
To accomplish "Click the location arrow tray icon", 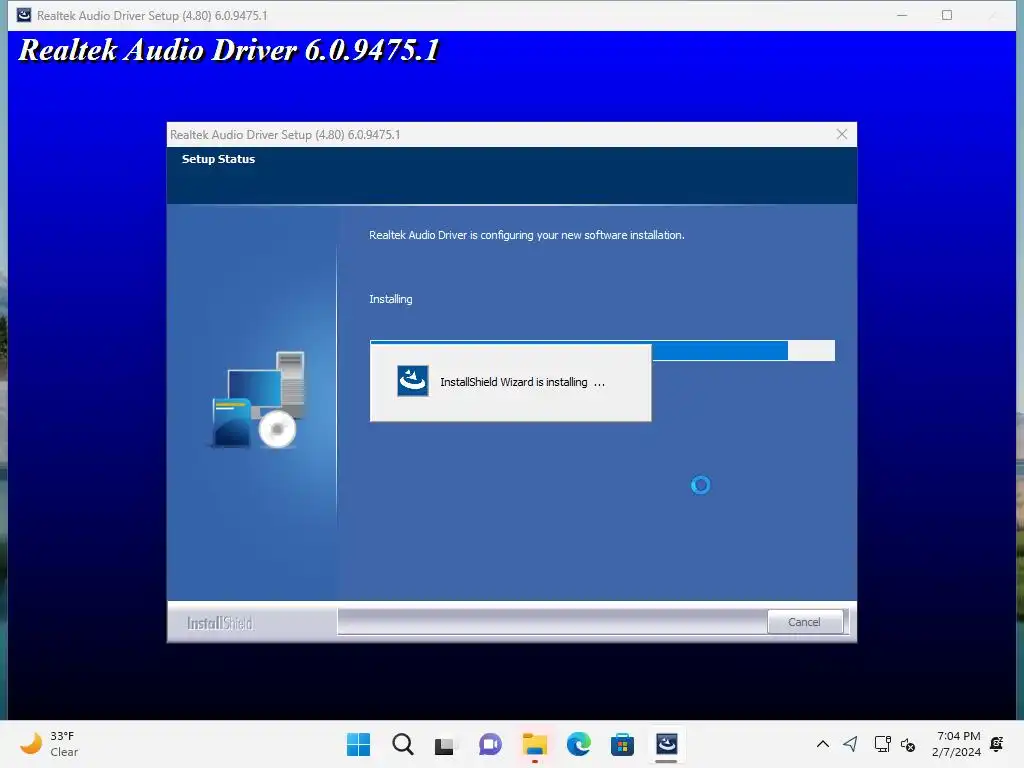I will pyautogui.click(x=850, y=744).
